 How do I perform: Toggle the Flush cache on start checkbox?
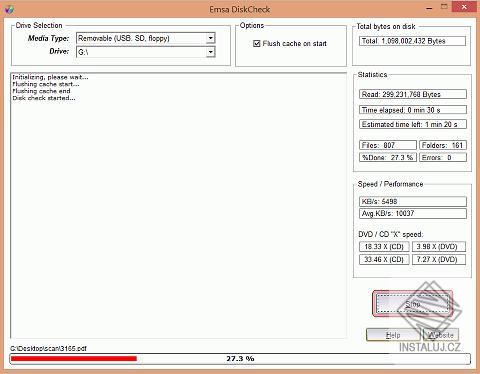tap(256, 44)
